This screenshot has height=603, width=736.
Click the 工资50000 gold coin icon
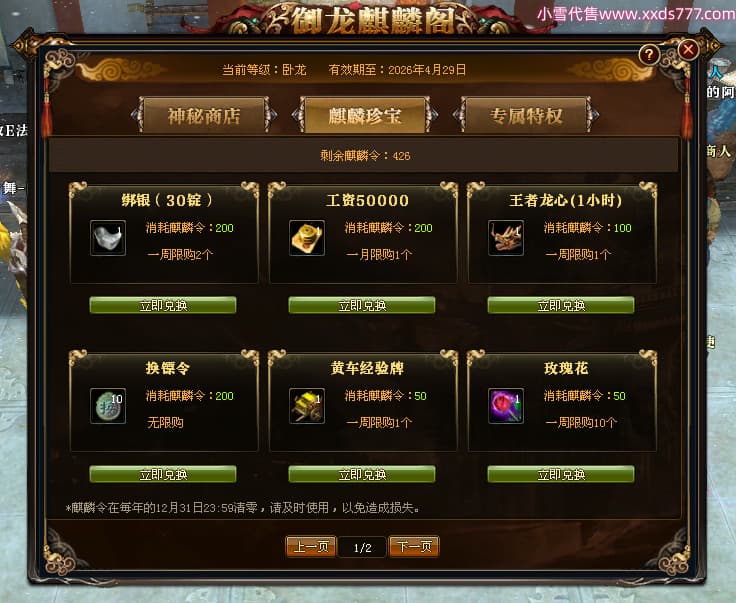(307, 238)
